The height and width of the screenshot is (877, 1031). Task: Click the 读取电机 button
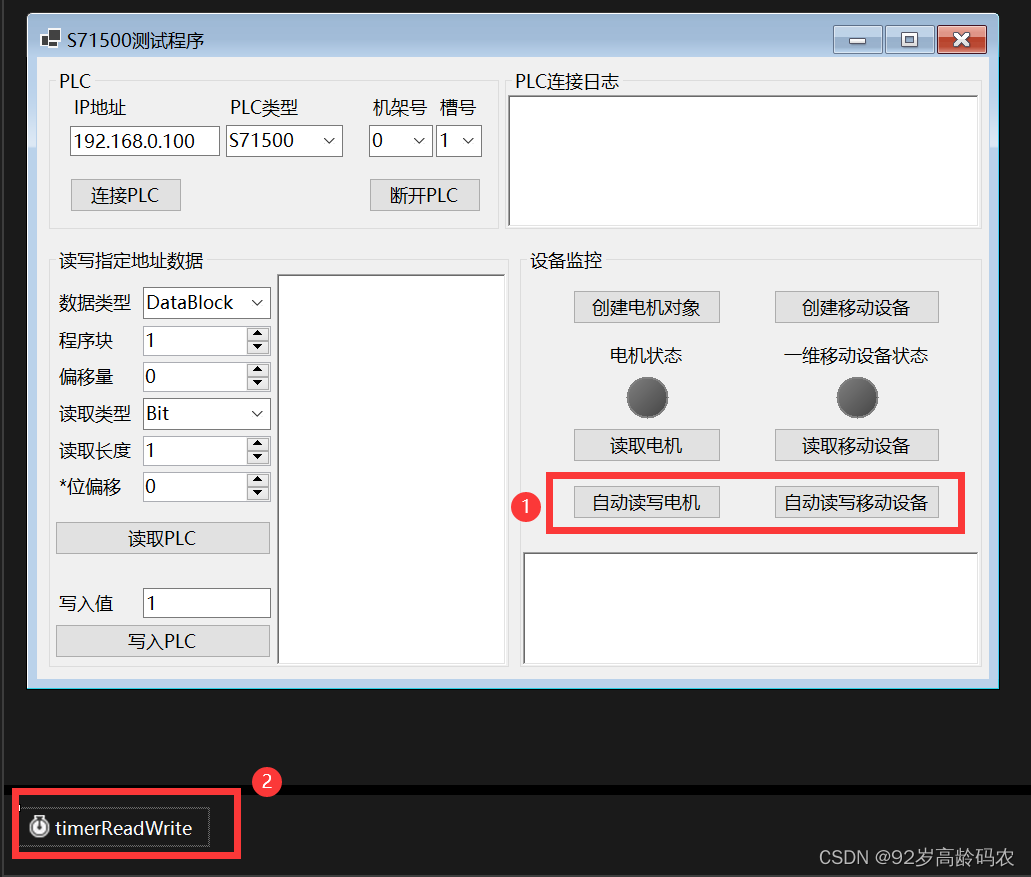point(646,445)
